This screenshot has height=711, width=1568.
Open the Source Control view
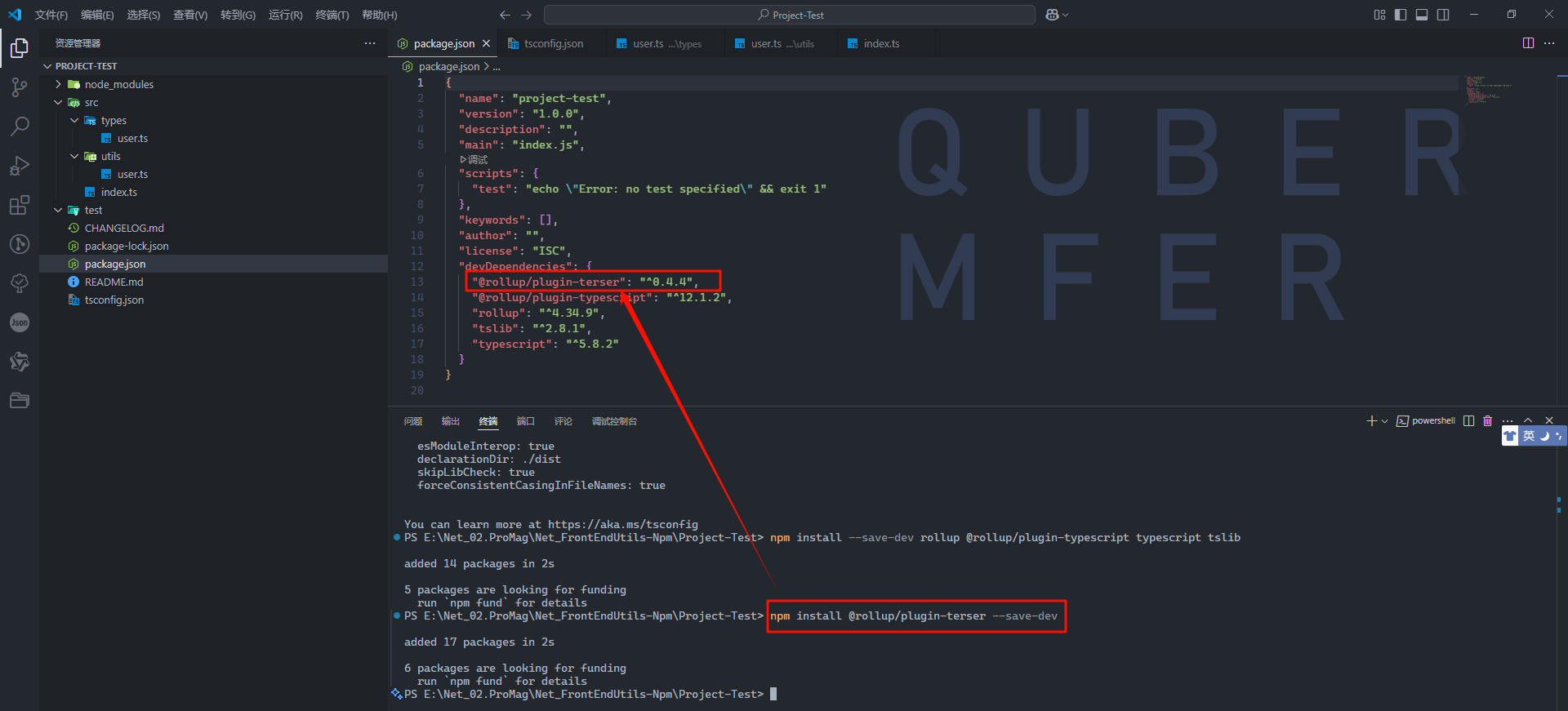point(20,87)
